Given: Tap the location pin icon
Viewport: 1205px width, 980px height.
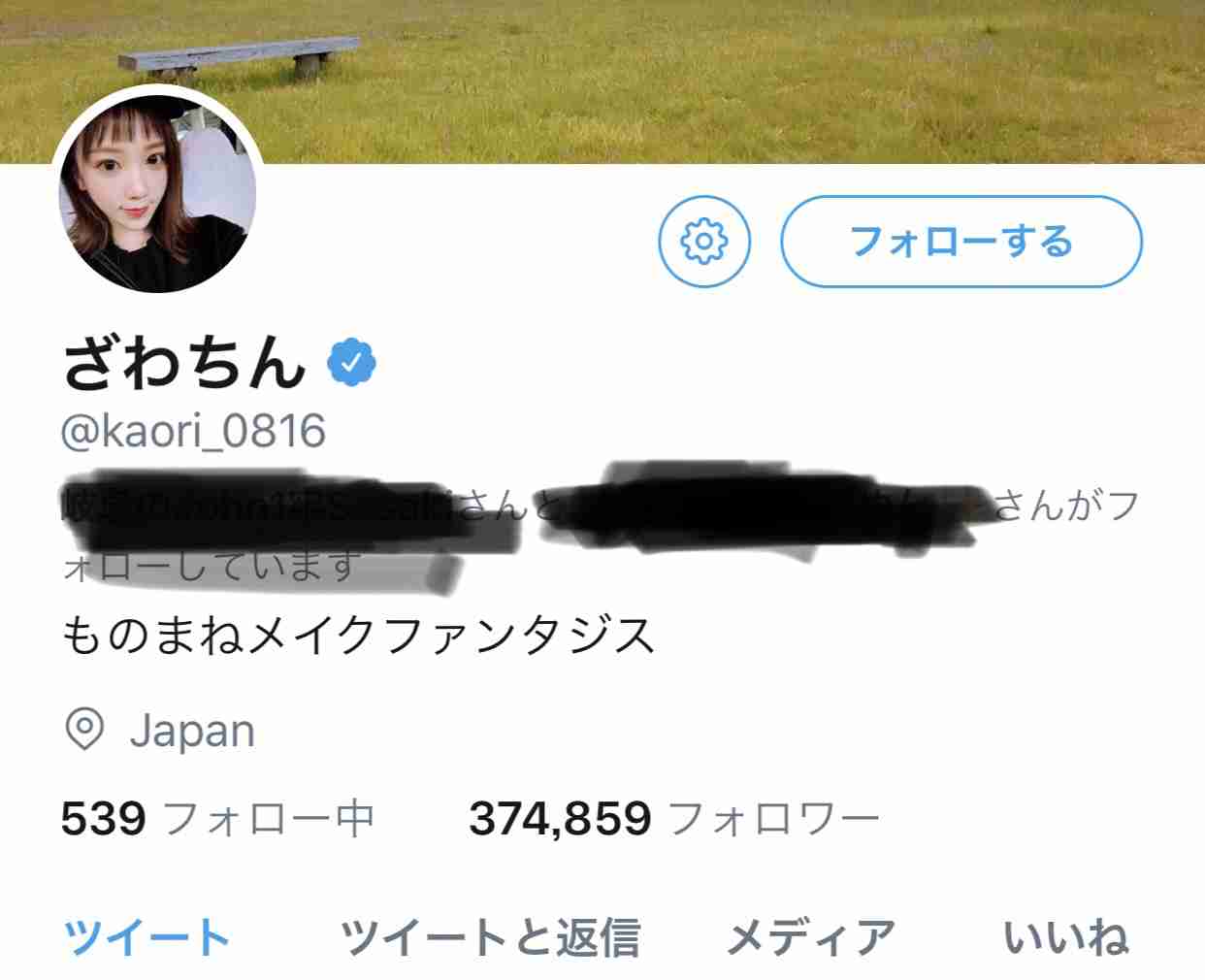Looking at the screenshot, I should (84, 729).
